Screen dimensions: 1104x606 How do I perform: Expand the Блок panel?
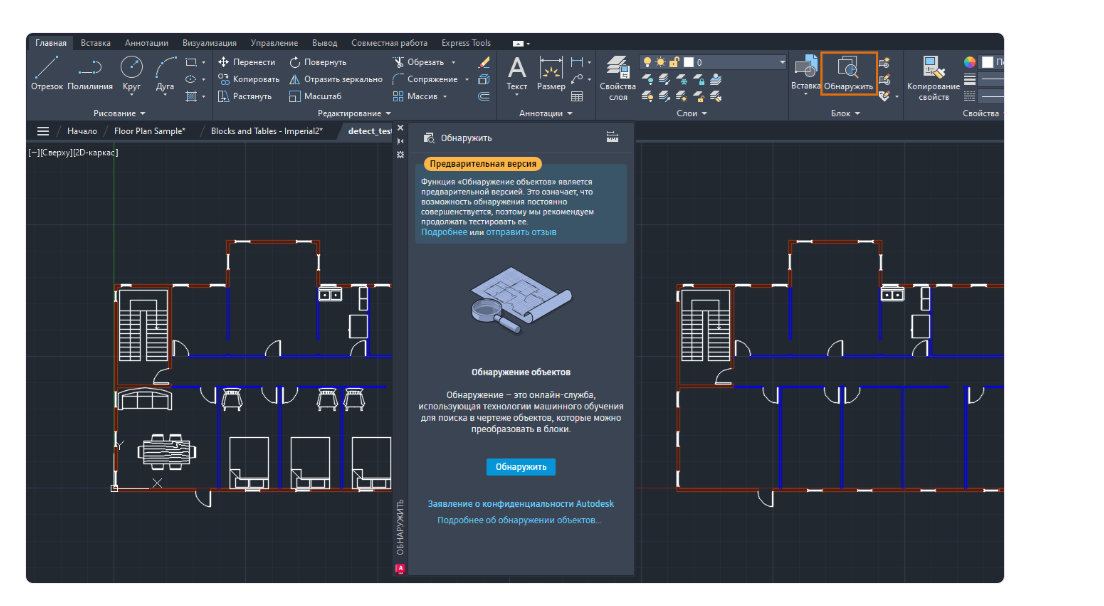[x=845, y=113]
